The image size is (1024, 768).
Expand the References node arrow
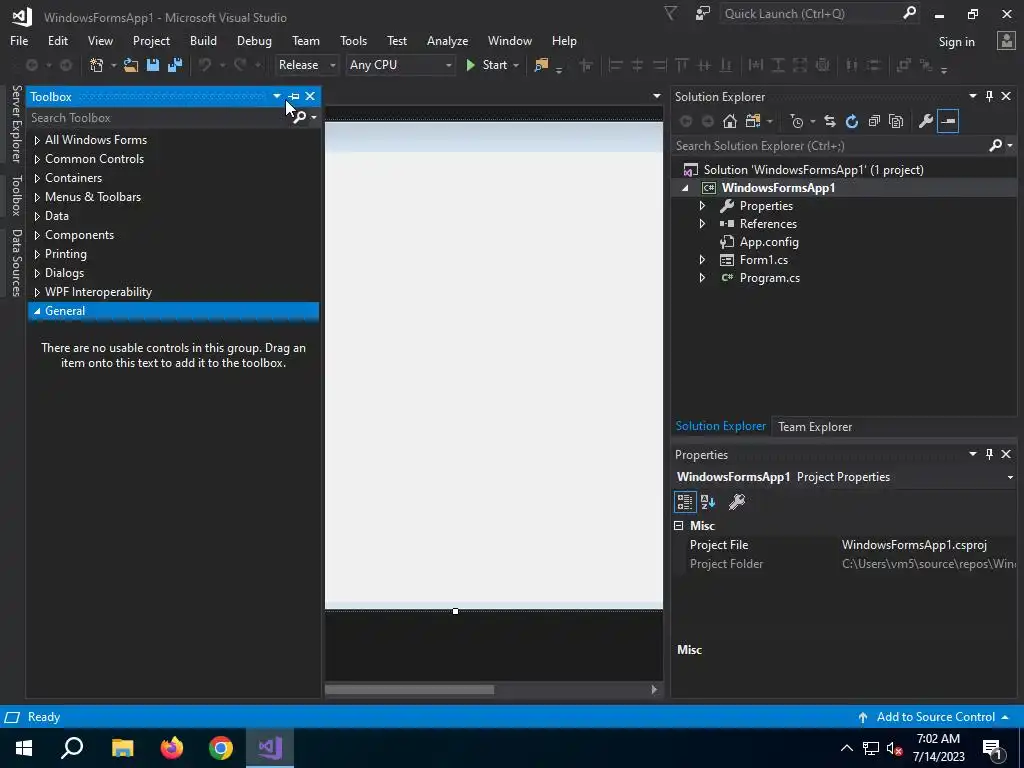pos(702,223)
